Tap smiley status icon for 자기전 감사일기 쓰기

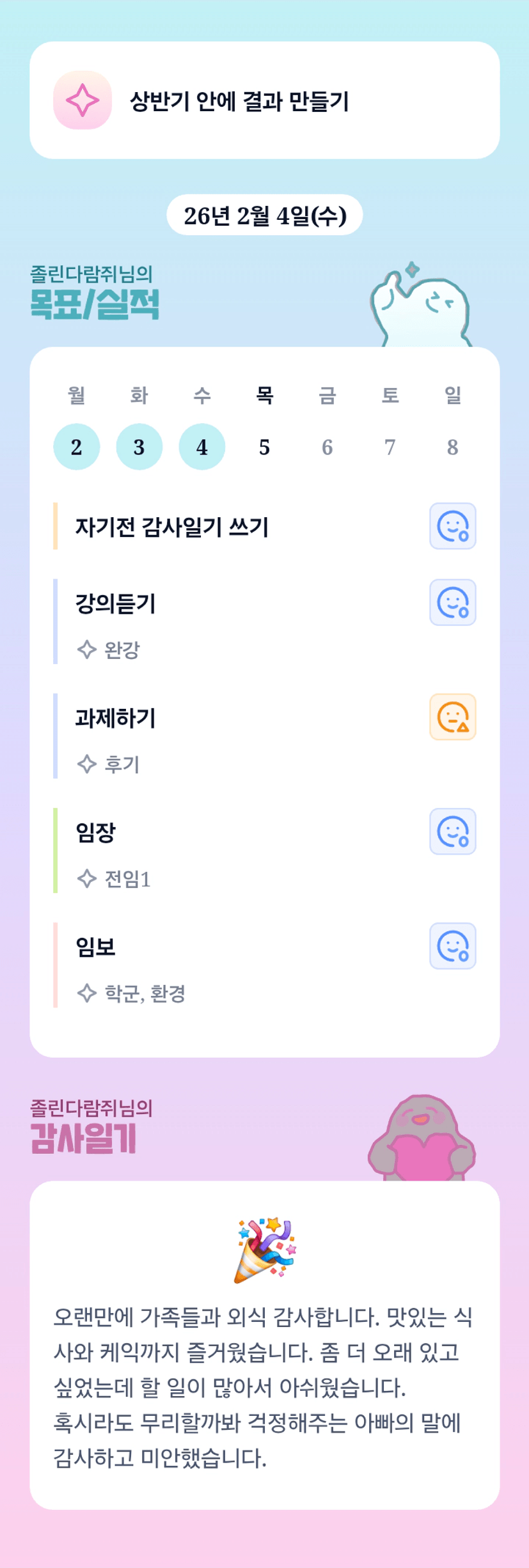(452, 526)
